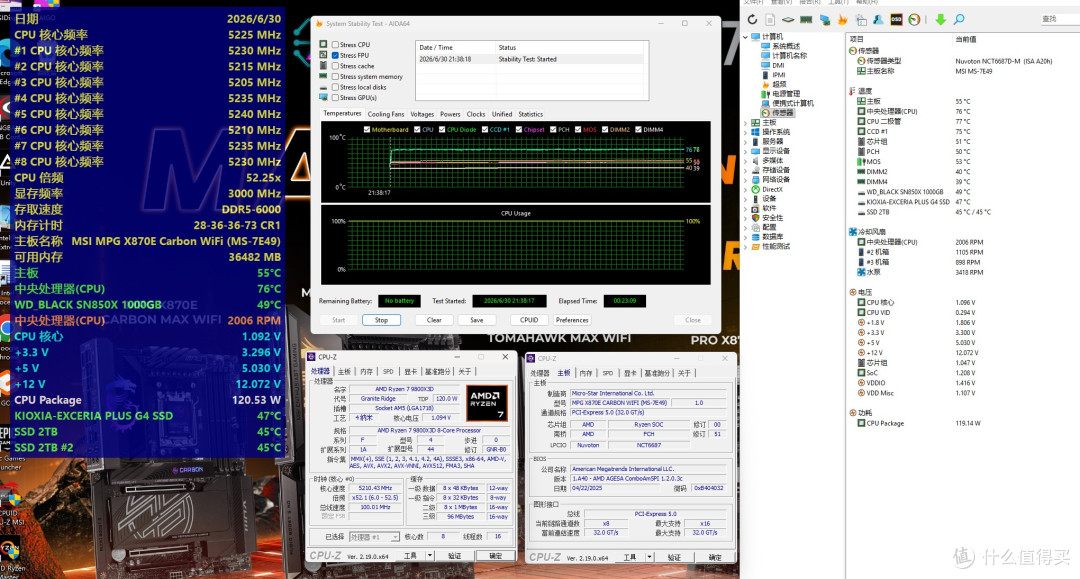
Task: Toggle the CPU Diode graph checkbox
Action: click(442, 129)
